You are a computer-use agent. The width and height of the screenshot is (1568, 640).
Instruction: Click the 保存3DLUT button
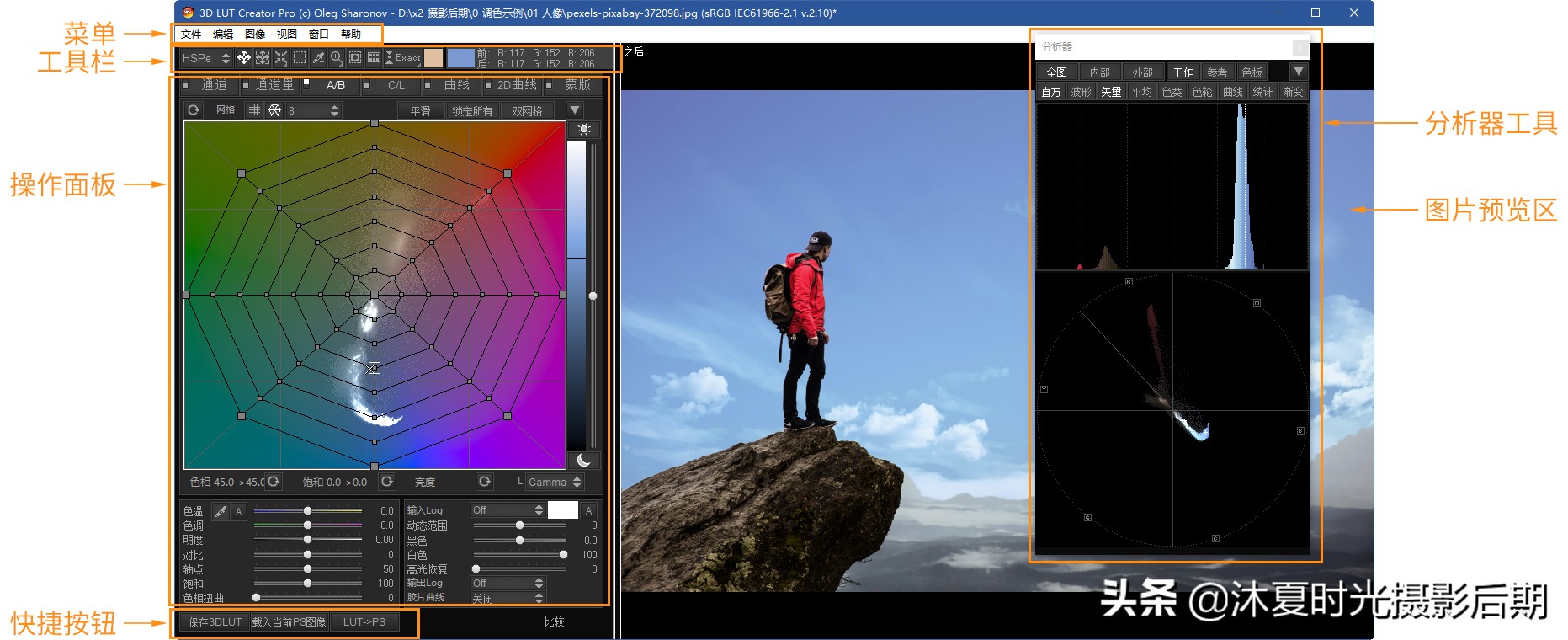(x=215, y=622)
